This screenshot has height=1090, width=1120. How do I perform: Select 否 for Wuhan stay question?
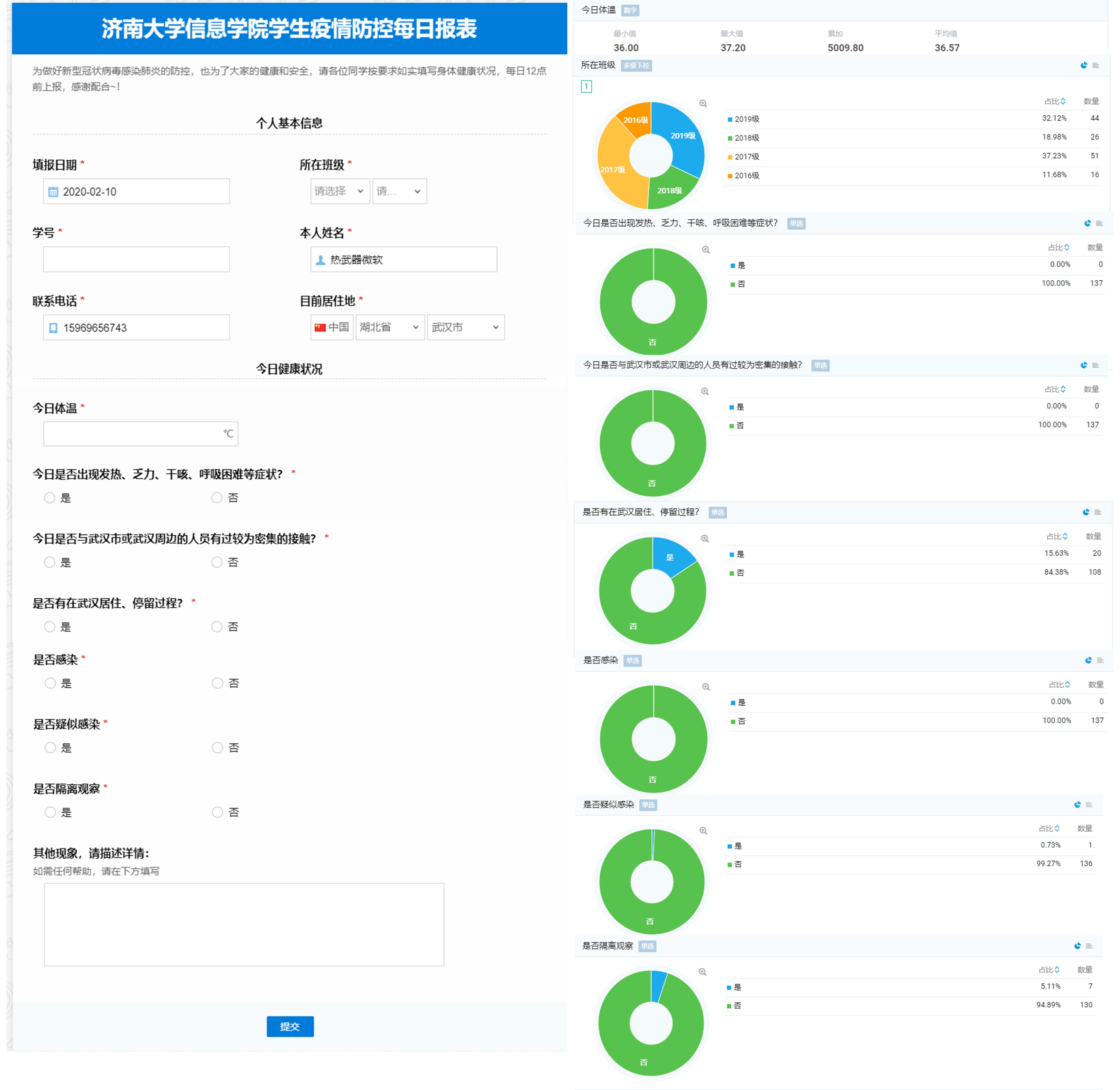point(217,626)
